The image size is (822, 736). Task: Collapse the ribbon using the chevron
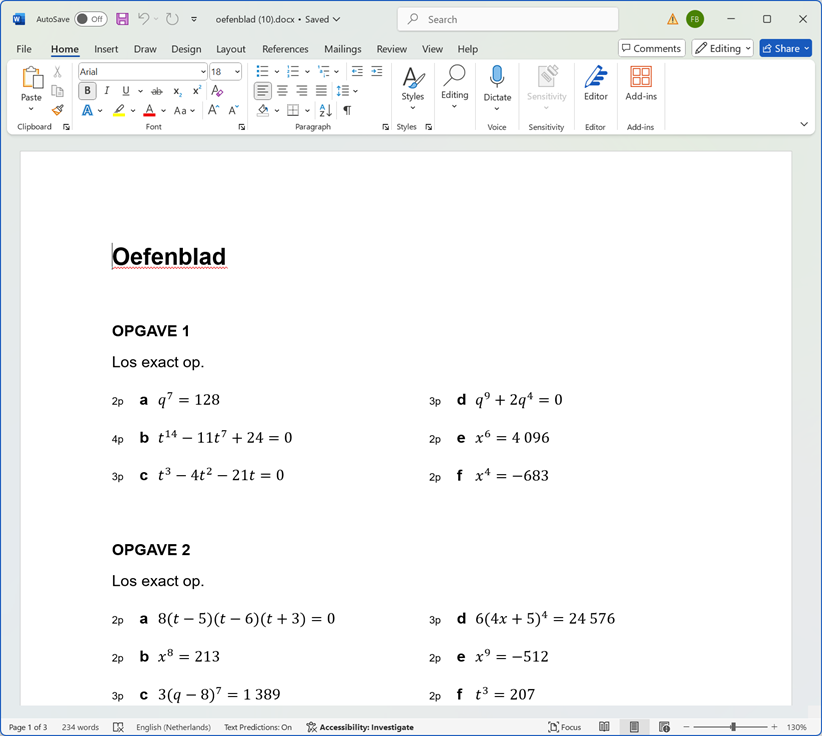point(804,124)
